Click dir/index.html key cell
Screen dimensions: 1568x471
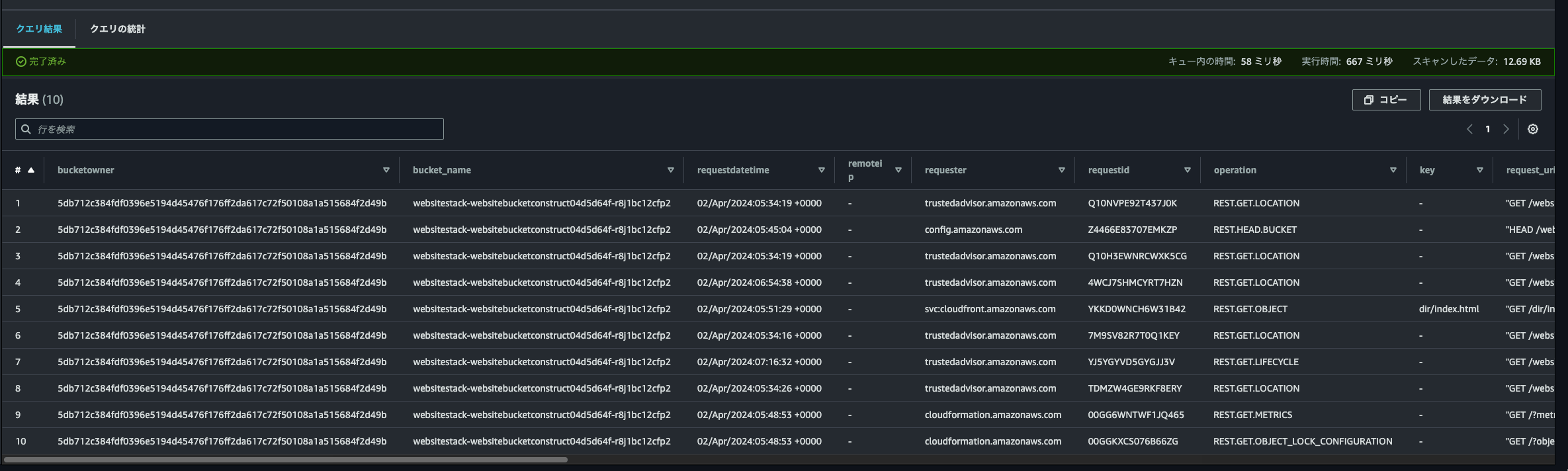coord(1449,309)
